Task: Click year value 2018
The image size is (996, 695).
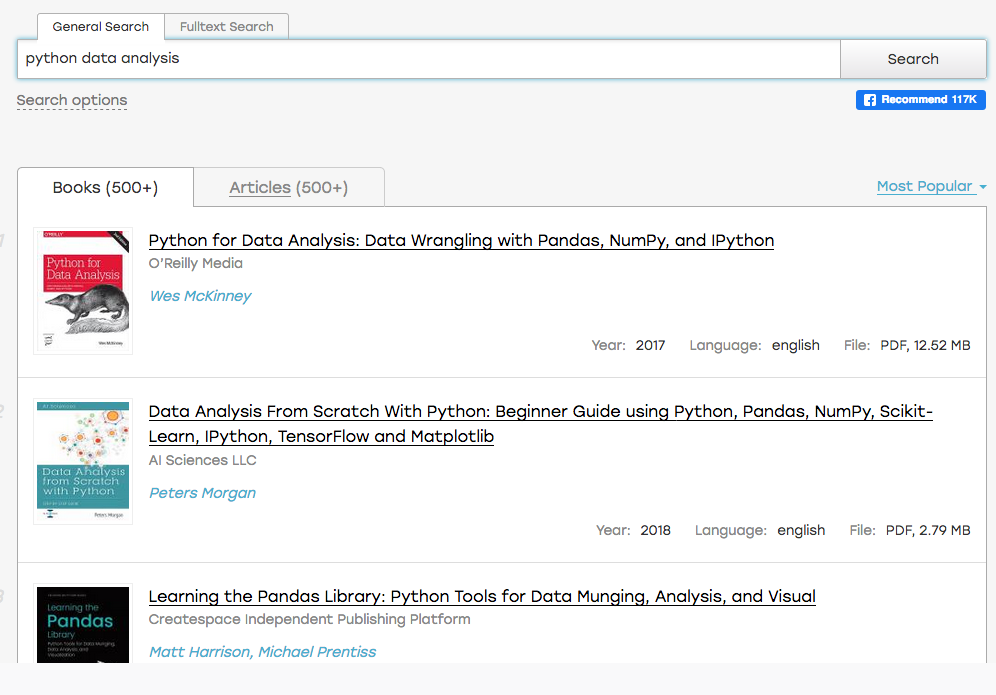Action: (x=656, y=530)
